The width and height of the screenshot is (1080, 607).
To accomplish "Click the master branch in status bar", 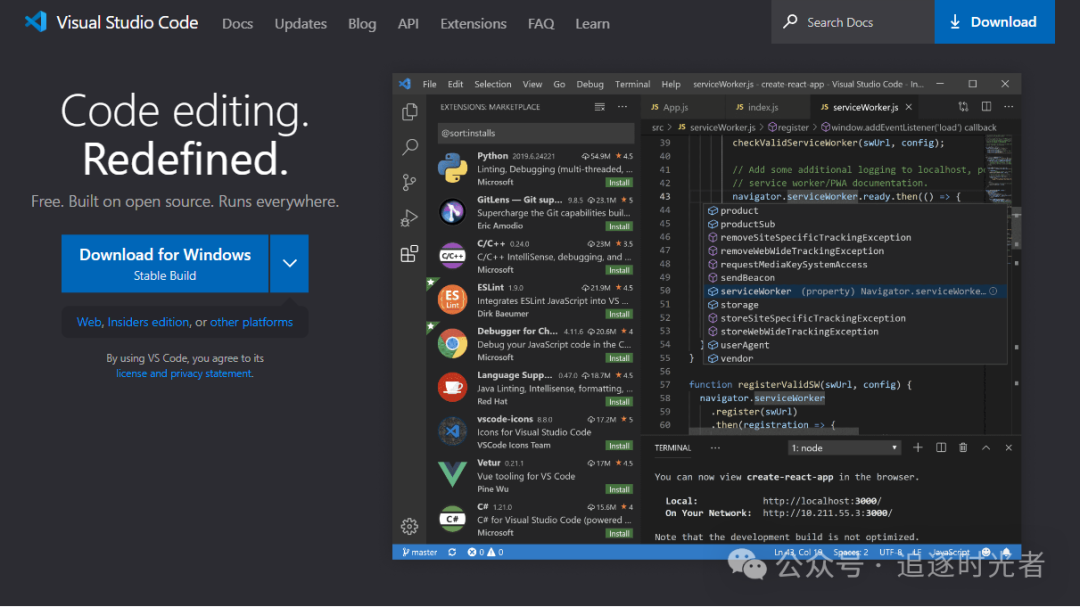I will click(419, 552).
